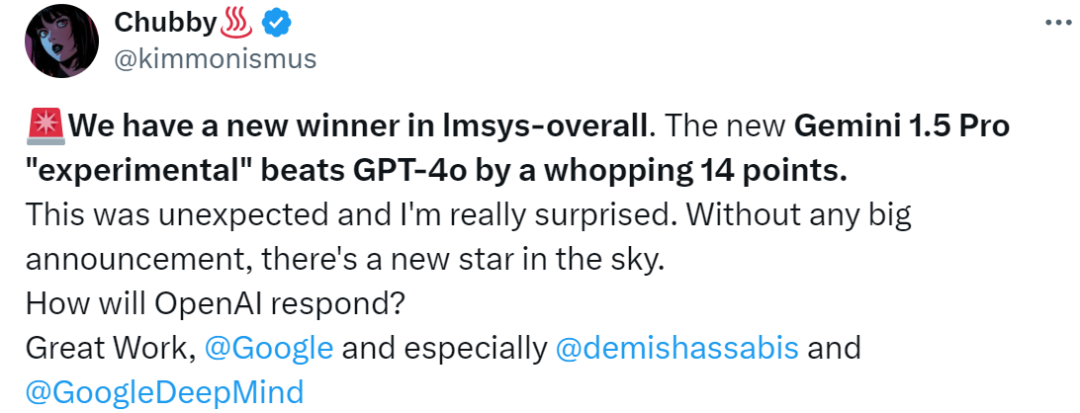Visit the @demishassabis profile mention
The image size is (1080, 413).
[676, 348]
